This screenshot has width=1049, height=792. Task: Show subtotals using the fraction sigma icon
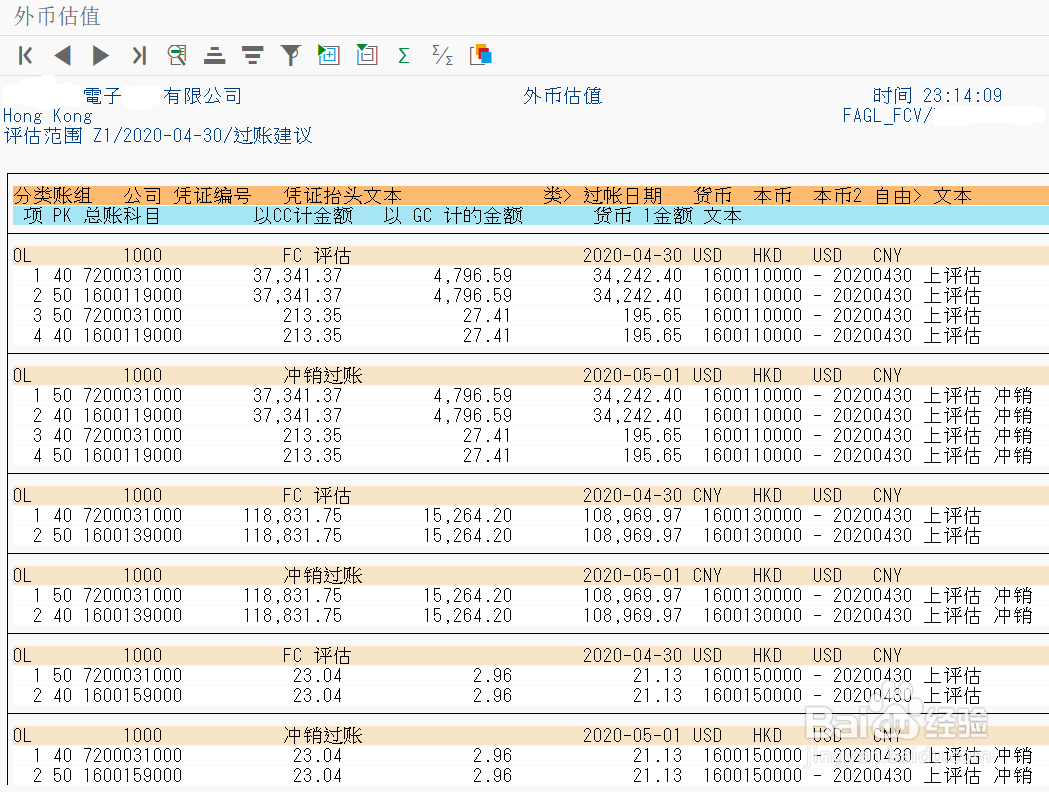pos(442,56)
